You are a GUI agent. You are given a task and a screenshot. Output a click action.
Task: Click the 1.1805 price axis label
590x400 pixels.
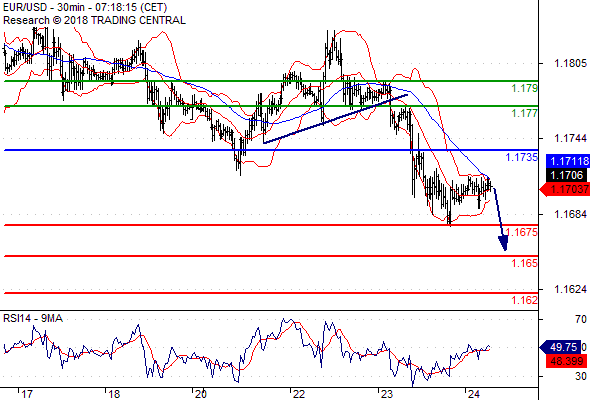point(570,63)
